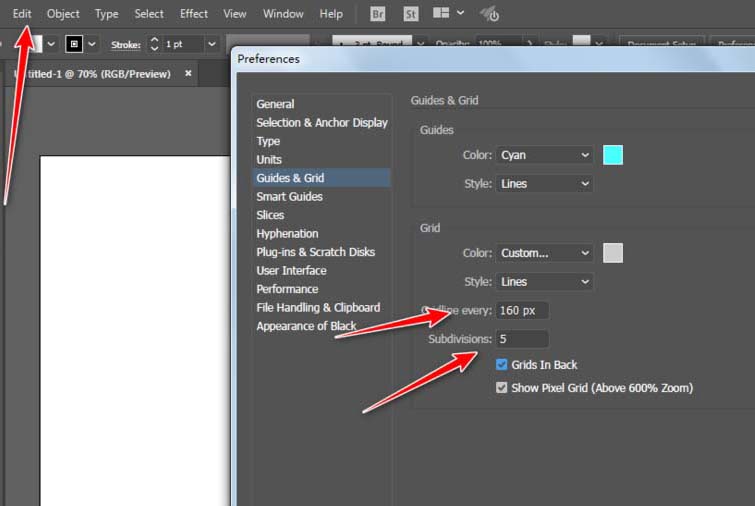
Task: Toggle the Show Pixel Grid checkbox
Action: pyautogui.click(x=502, y=388)
